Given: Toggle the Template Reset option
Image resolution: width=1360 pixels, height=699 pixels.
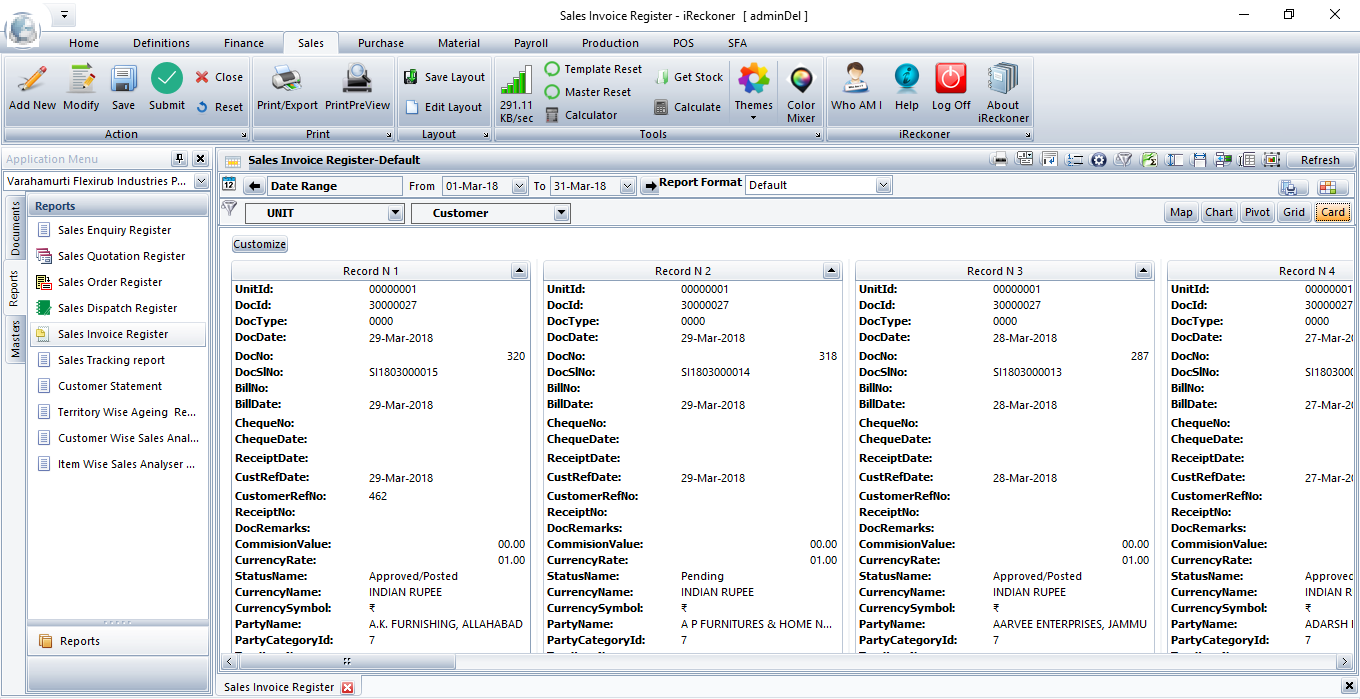Looking at the screenshot, I should pos(593,69).
